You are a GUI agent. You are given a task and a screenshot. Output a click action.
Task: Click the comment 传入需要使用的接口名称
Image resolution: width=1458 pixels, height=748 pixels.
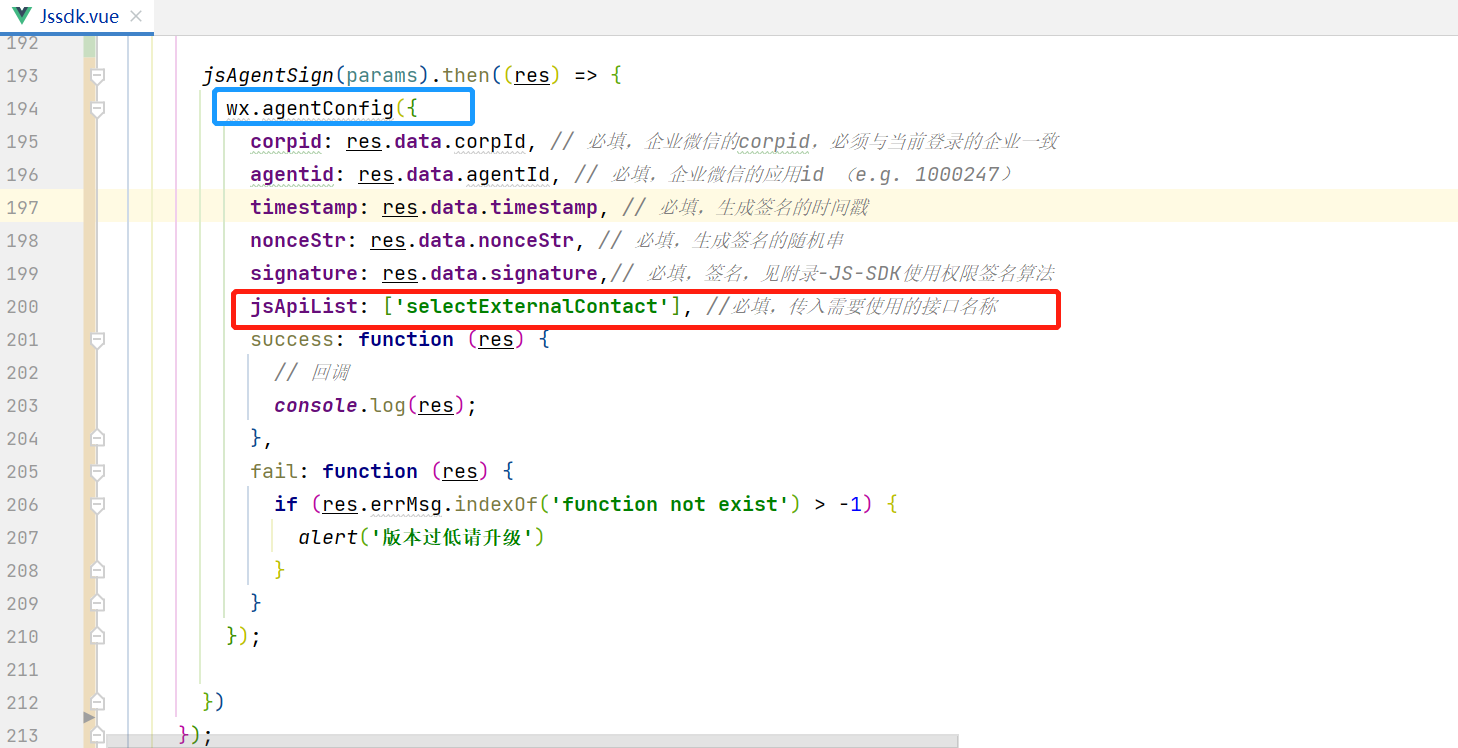pos(852,306)
